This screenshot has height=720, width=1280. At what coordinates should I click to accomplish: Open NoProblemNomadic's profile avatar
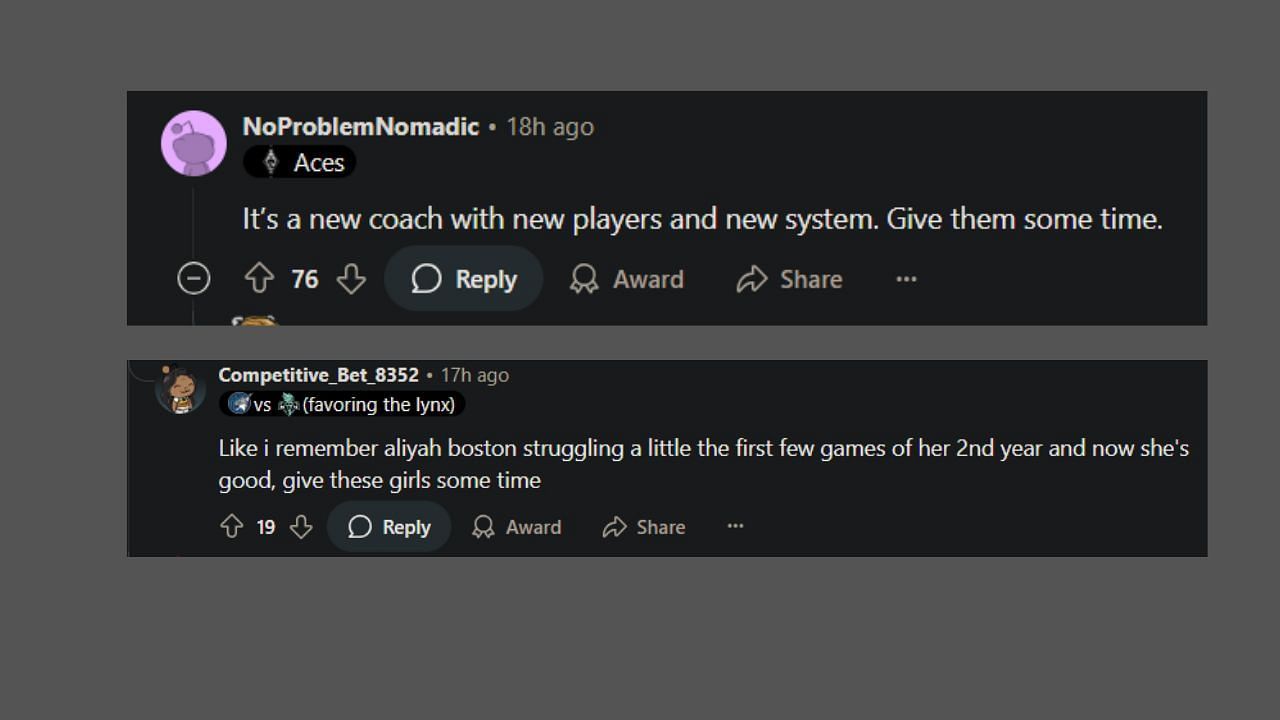click(194, 143)
